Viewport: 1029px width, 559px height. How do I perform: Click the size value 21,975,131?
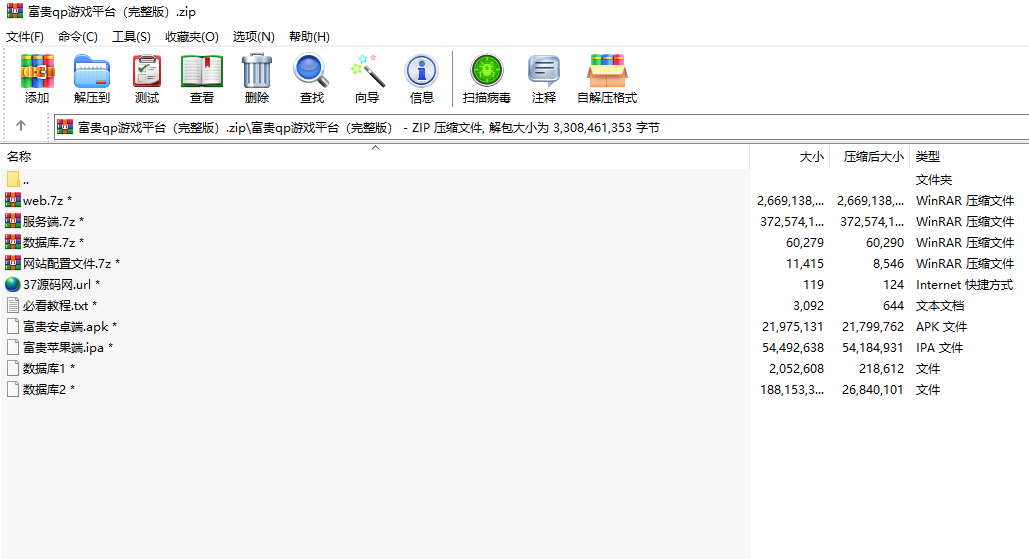[x=793, y=327]
